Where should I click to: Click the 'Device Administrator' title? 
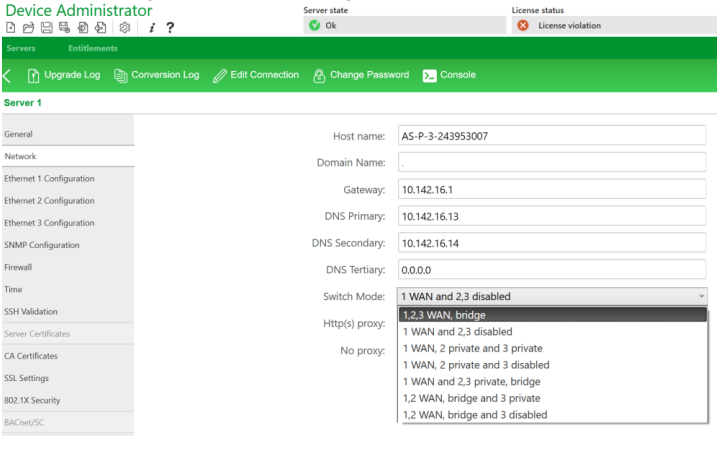tap(79, 10)
